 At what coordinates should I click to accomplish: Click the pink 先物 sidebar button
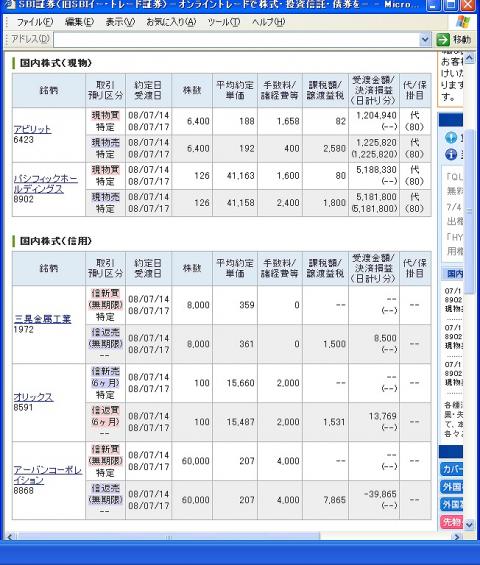[x=452, y=522]
